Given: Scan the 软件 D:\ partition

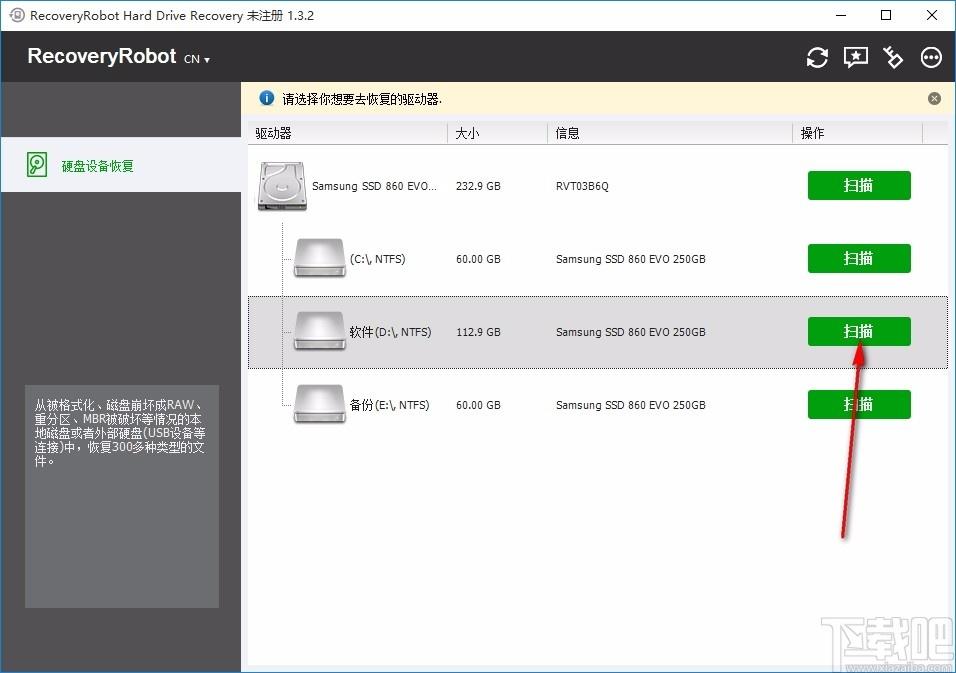Looking at the screenshot, I should click(x=859, y=332).
